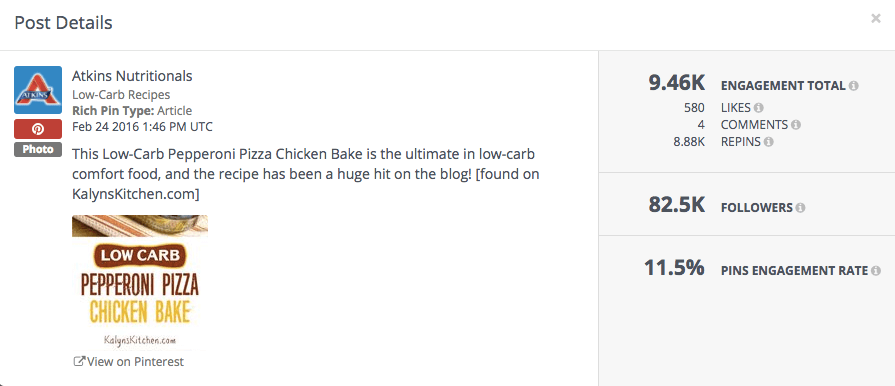
Task: Click the 9.46K engagement total value
Action: coord(677,83)
